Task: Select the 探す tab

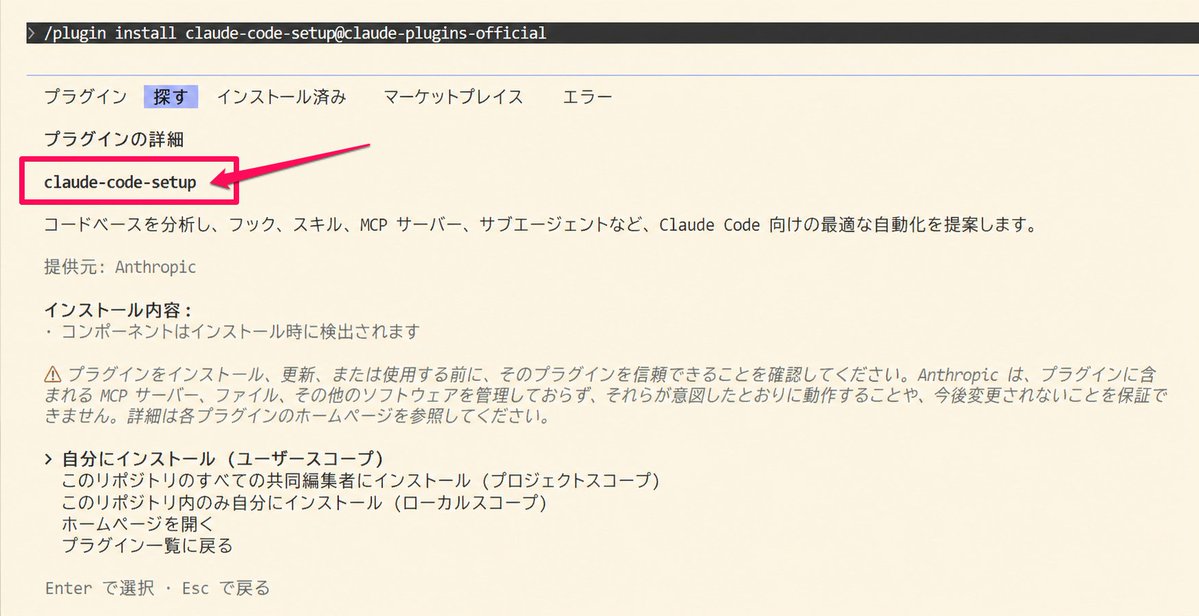Action: (x=170, y=96)
